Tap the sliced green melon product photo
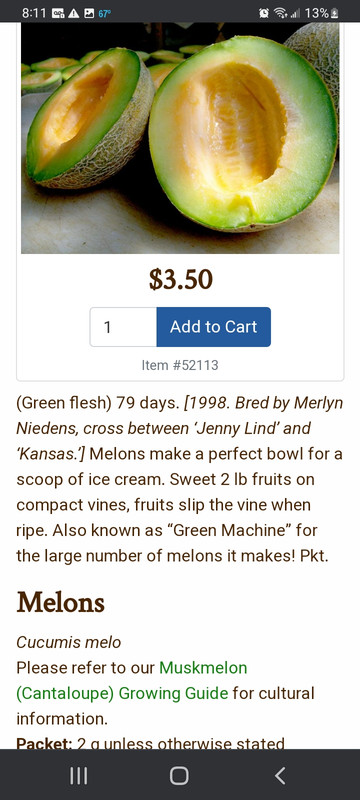This screenshot has height=800, width=360. coord(180,138)
